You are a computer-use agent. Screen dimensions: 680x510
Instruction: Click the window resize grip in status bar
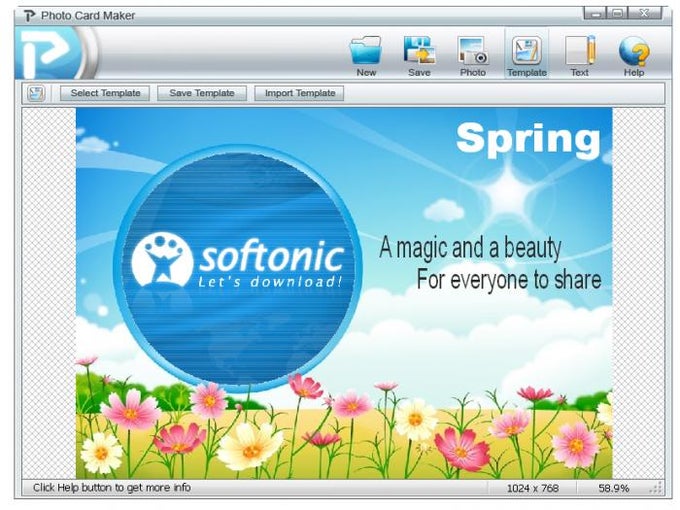tap(656, 488)
